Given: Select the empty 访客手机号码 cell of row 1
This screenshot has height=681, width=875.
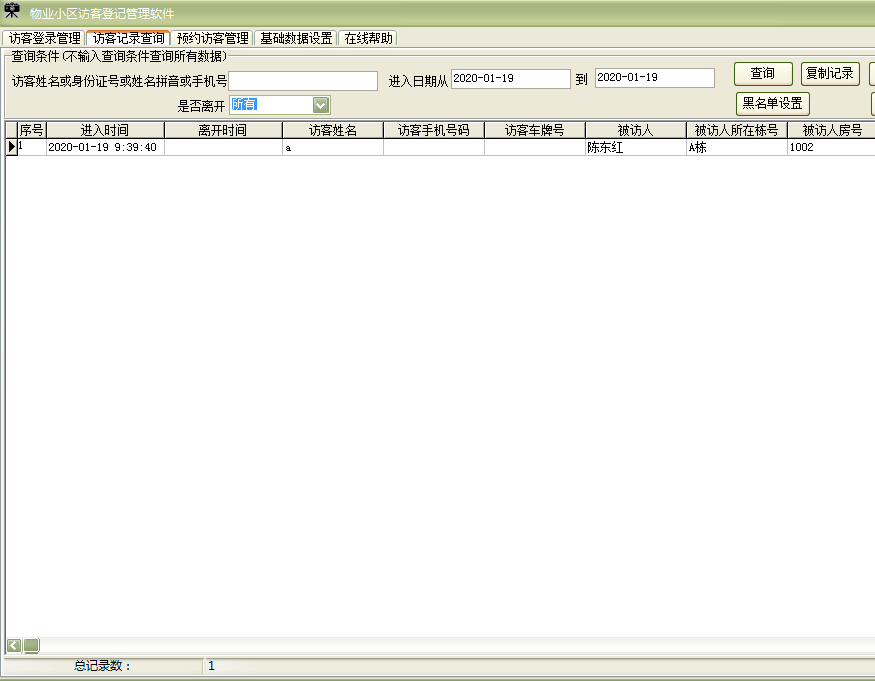Looking at the screenshot, I should tap(434, 147).
